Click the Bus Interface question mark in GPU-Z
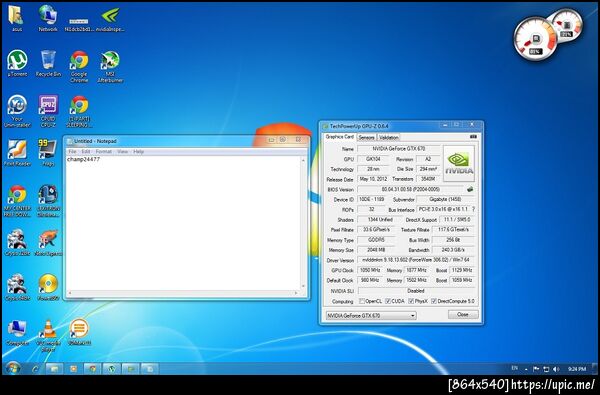The height and width of the screenshot is (395, 600). (x=473, y=209)
